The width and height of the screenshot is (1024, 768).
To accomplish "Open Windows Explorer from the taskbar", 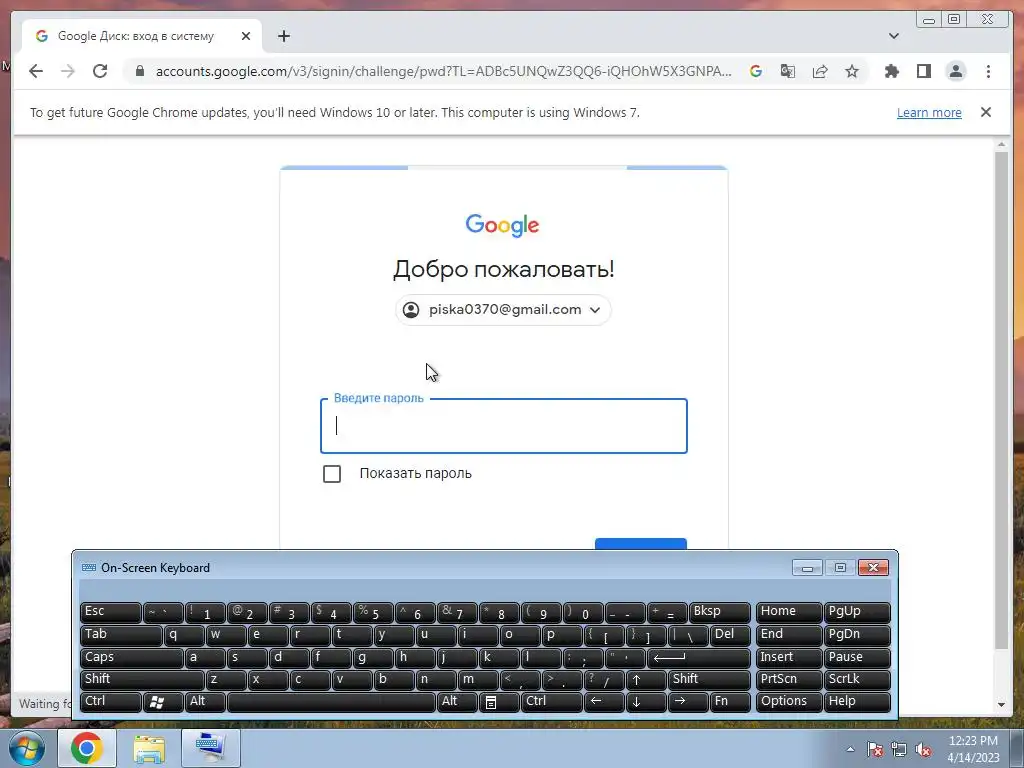I will (149, 748).
